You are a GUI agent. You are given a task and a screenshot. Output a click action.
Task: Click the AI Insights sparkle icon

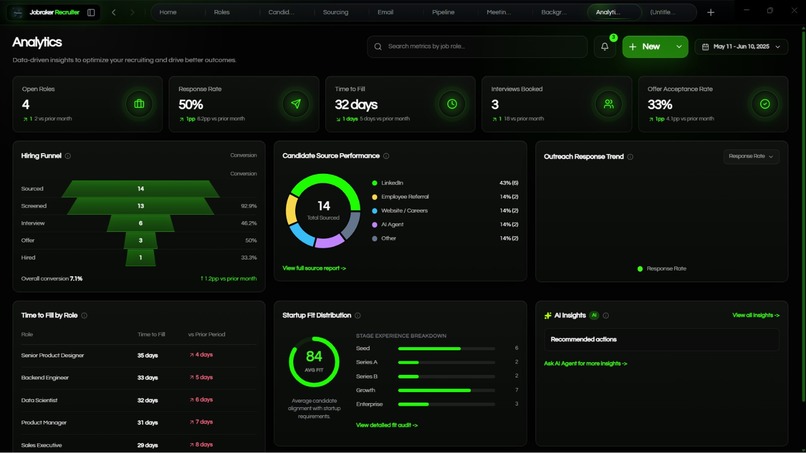[x=547, y=316]
